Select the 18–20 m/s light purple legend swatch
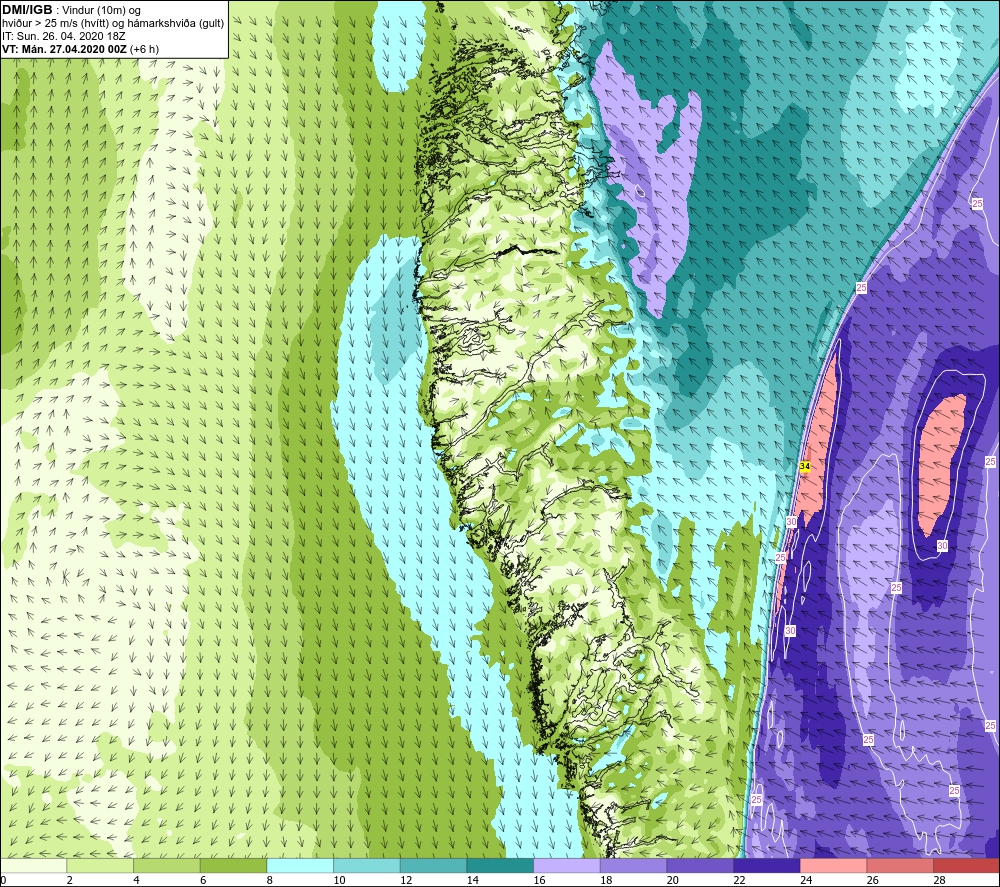1000x887 pixels. 633,865
